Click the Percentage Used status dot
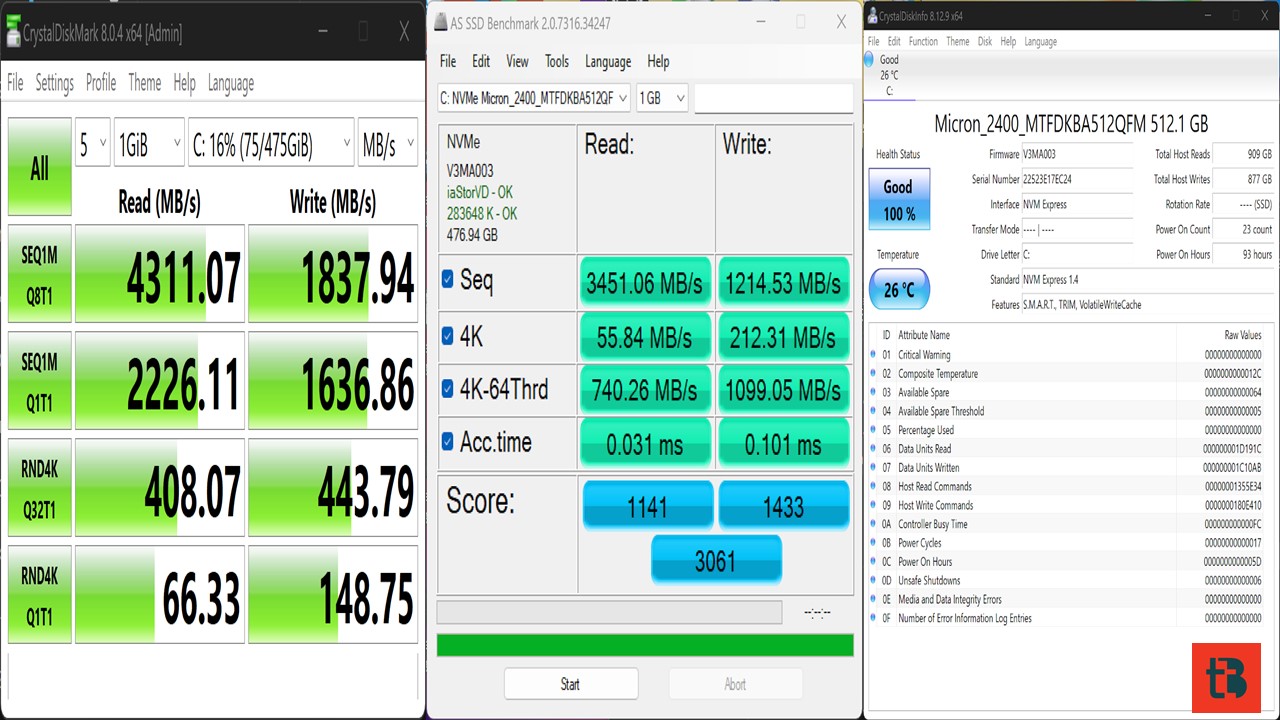The height and width of the screenshot is (720, 1280). point(874,430)
